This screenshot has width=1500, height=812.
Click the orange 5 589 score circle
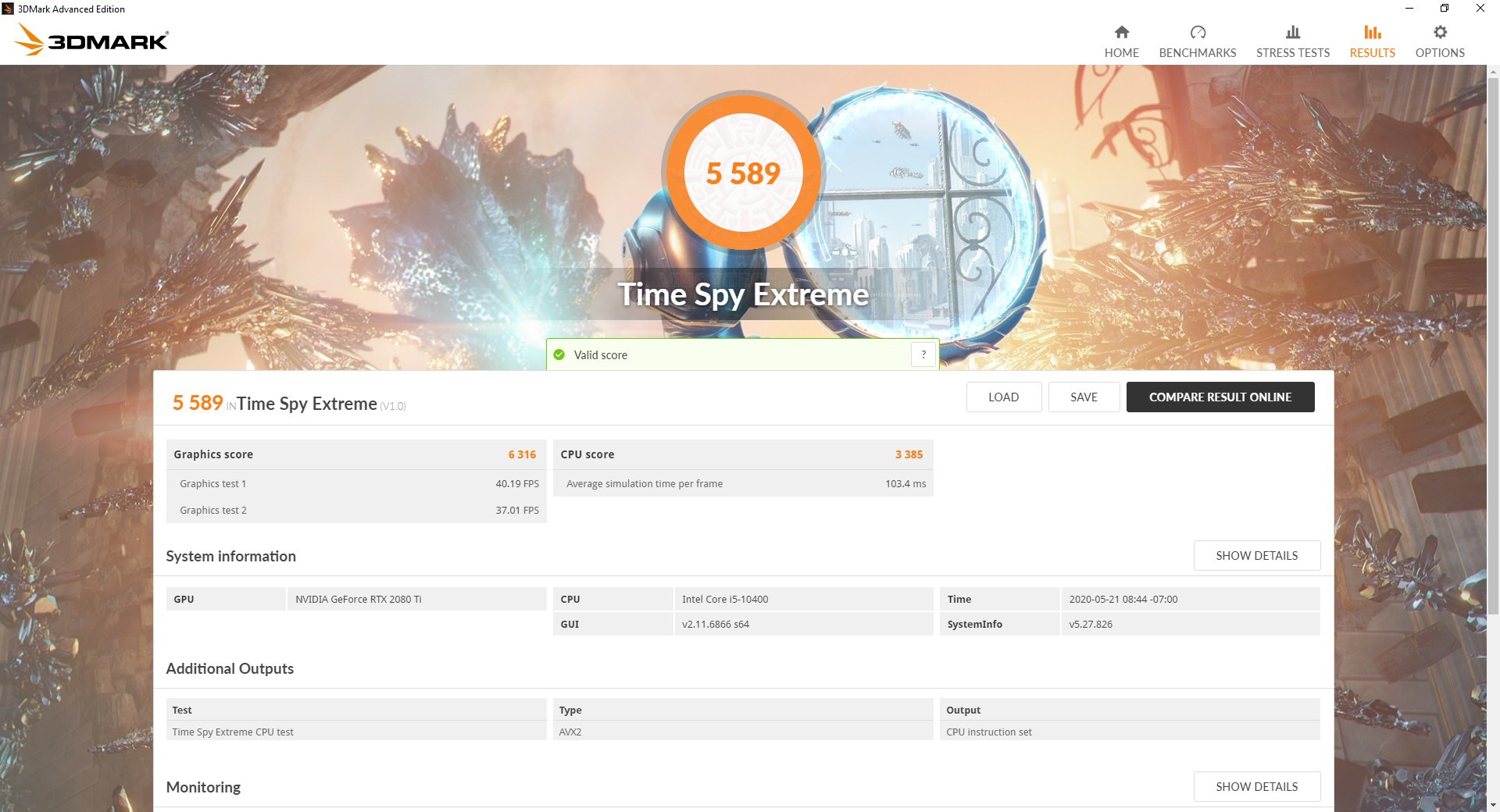743,173
